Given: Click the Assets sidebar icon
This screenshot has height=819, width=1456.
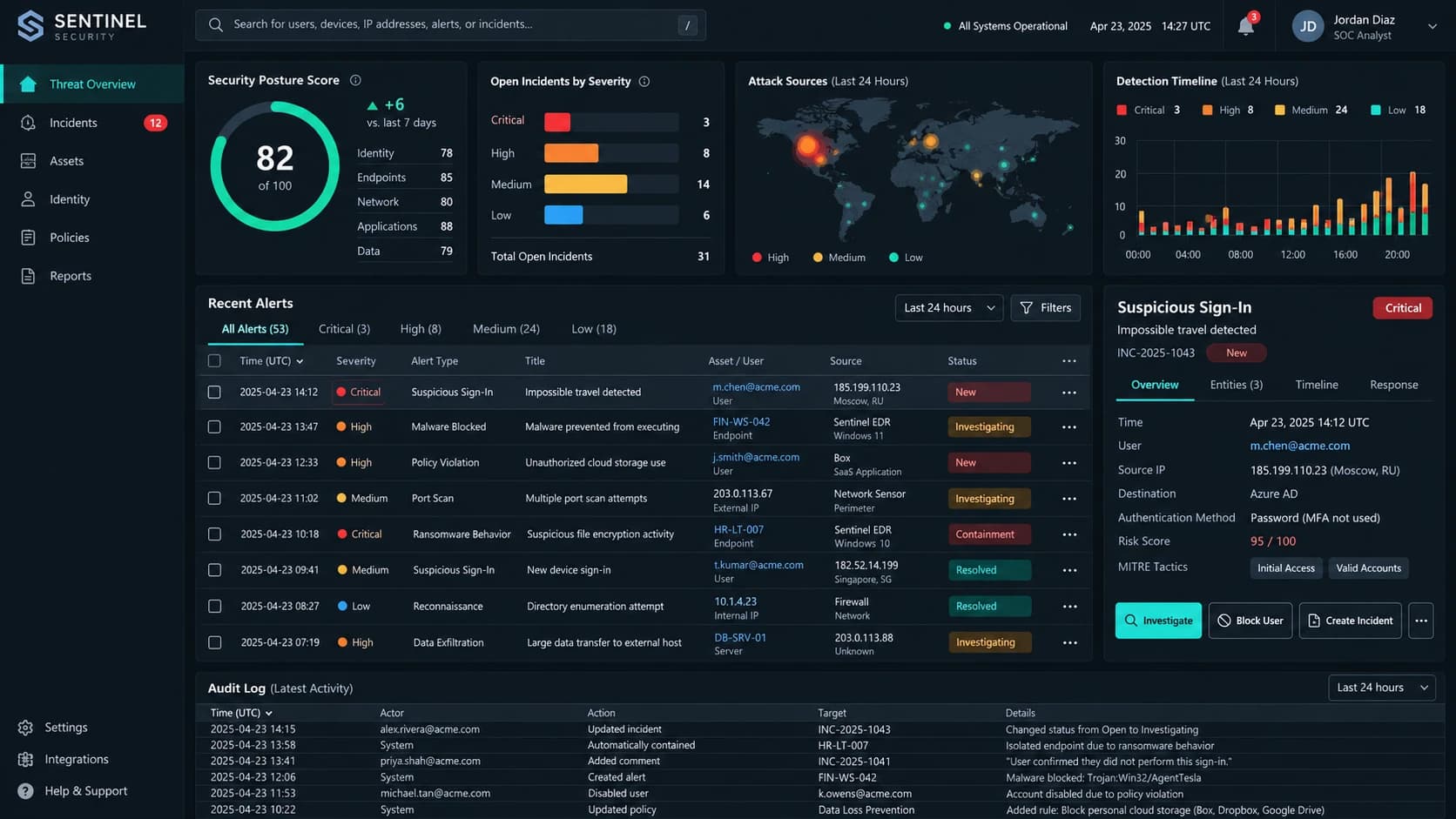Looking at the screenshot, I should (28, 161).
